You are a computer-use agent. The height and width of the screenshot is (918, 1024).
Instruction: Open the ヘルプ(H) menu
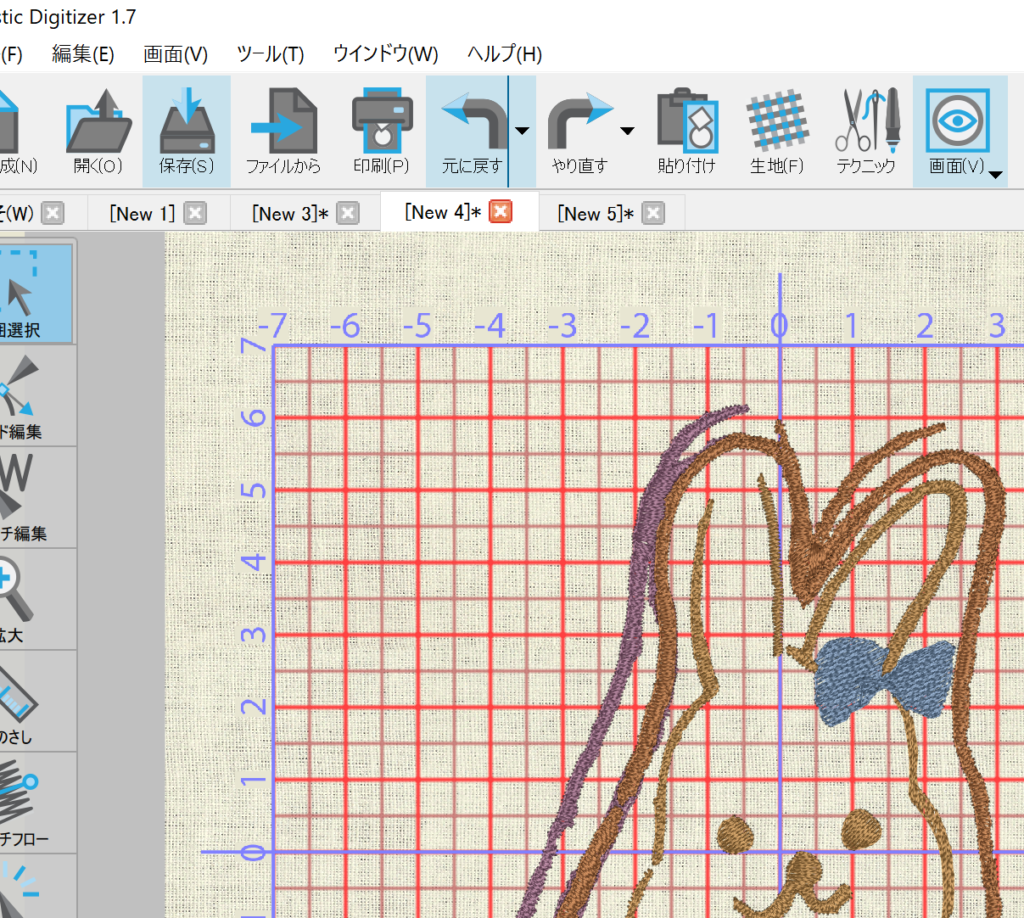click(504, 54)
